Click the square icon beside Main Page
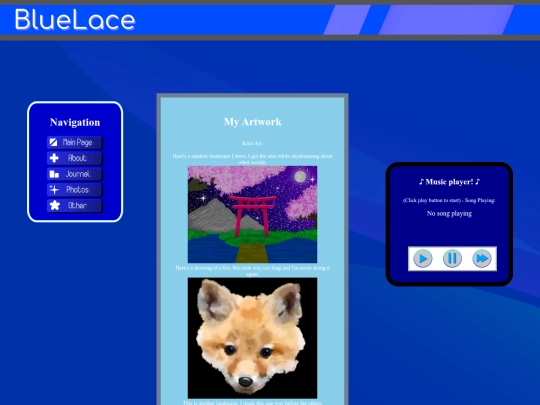This screenshot has width=540, height=405. [54, 142]
